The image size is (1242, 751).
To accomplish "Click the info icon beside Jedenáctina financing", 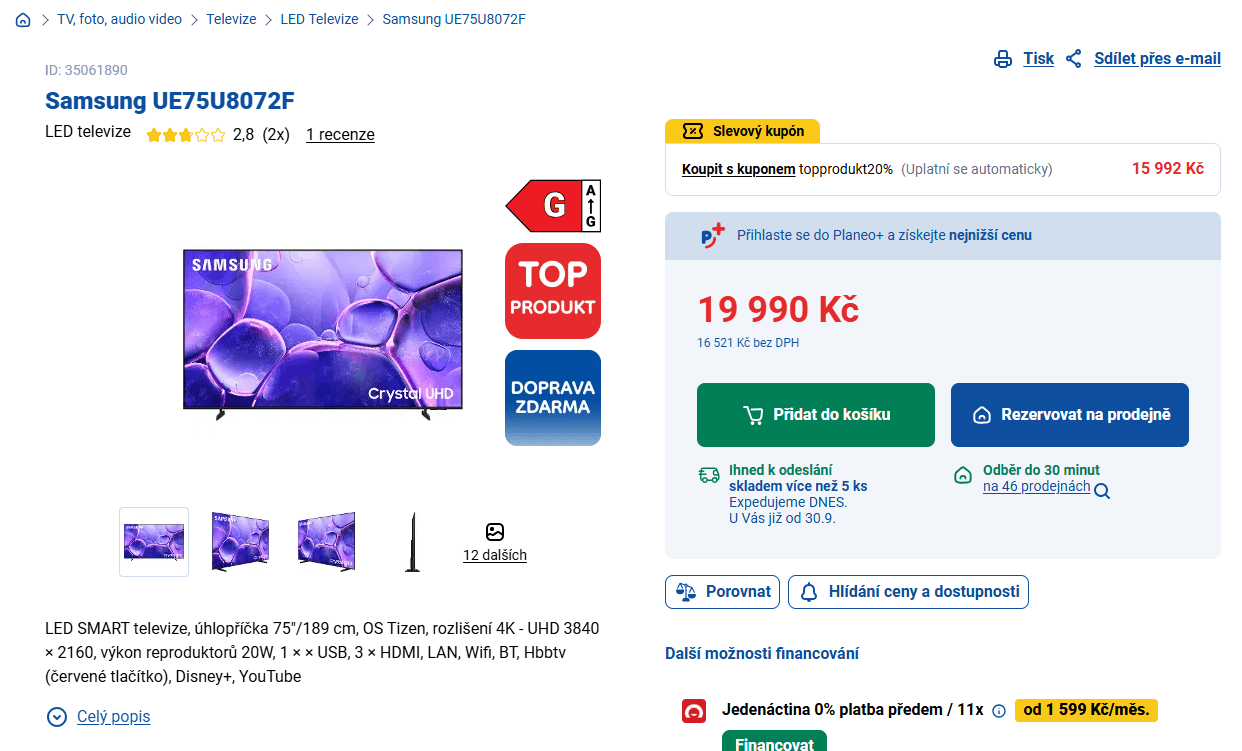I will coord(998,711).
